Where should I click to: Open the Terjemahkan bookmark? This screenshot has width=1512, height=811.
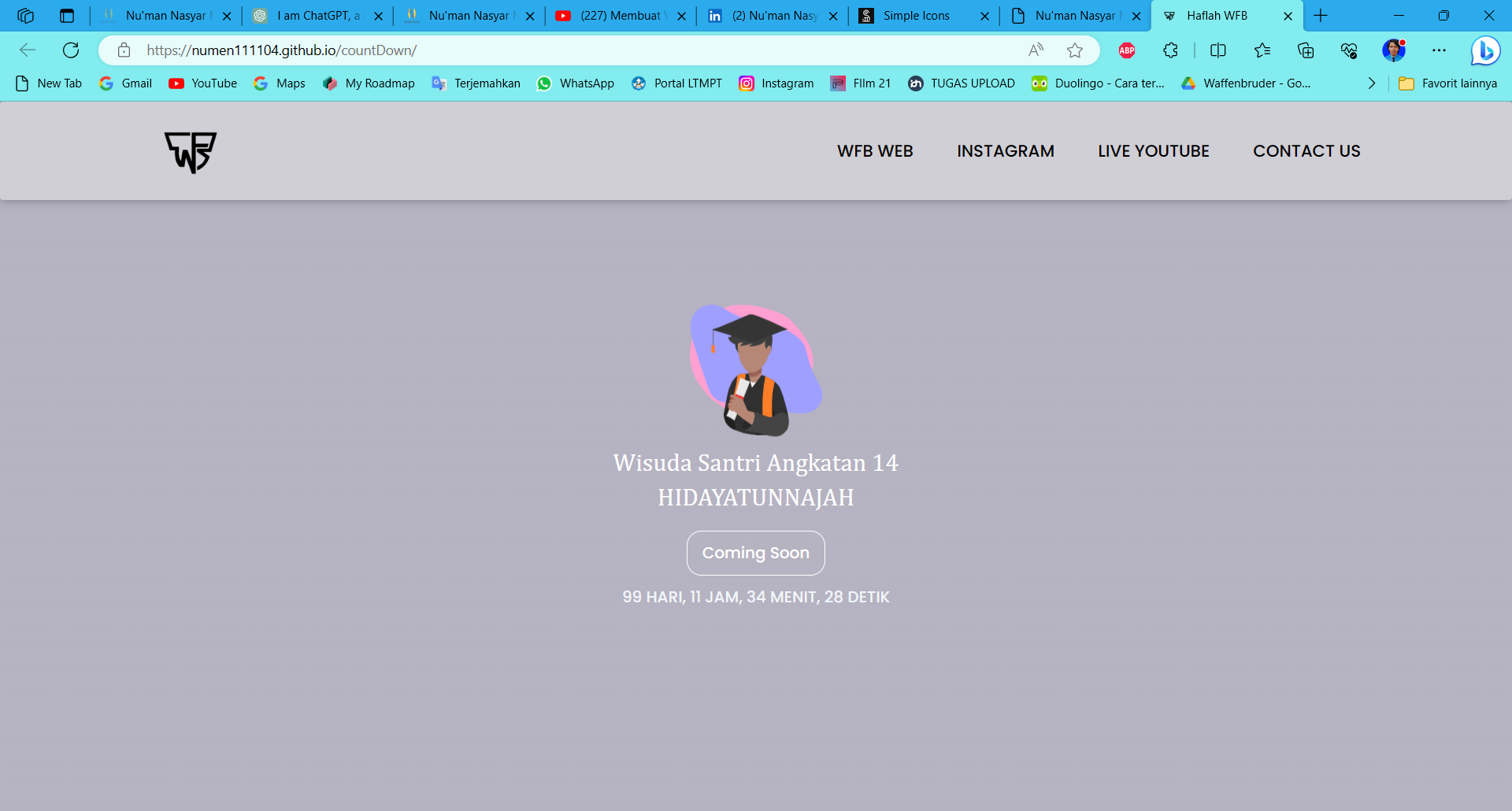(x=476, y=83)
